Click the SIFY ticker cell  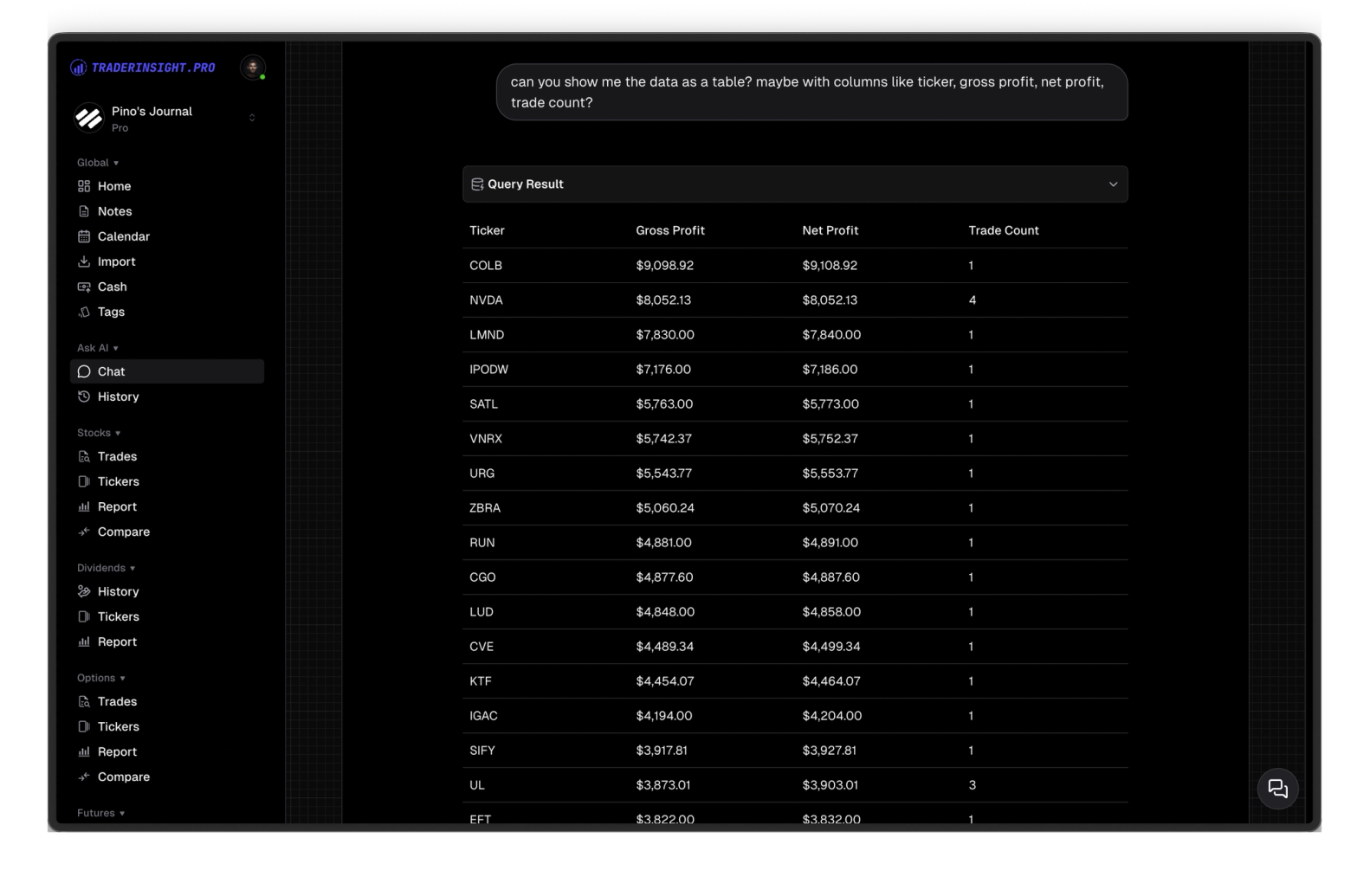(x=482, y=751)
